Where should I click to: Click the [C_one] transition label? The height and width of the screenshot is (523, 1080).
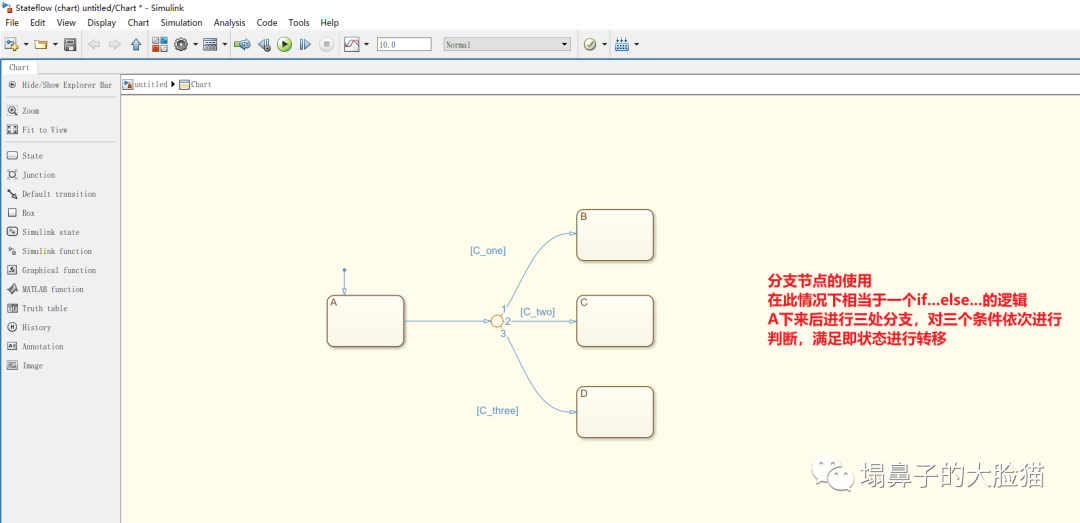488,251
